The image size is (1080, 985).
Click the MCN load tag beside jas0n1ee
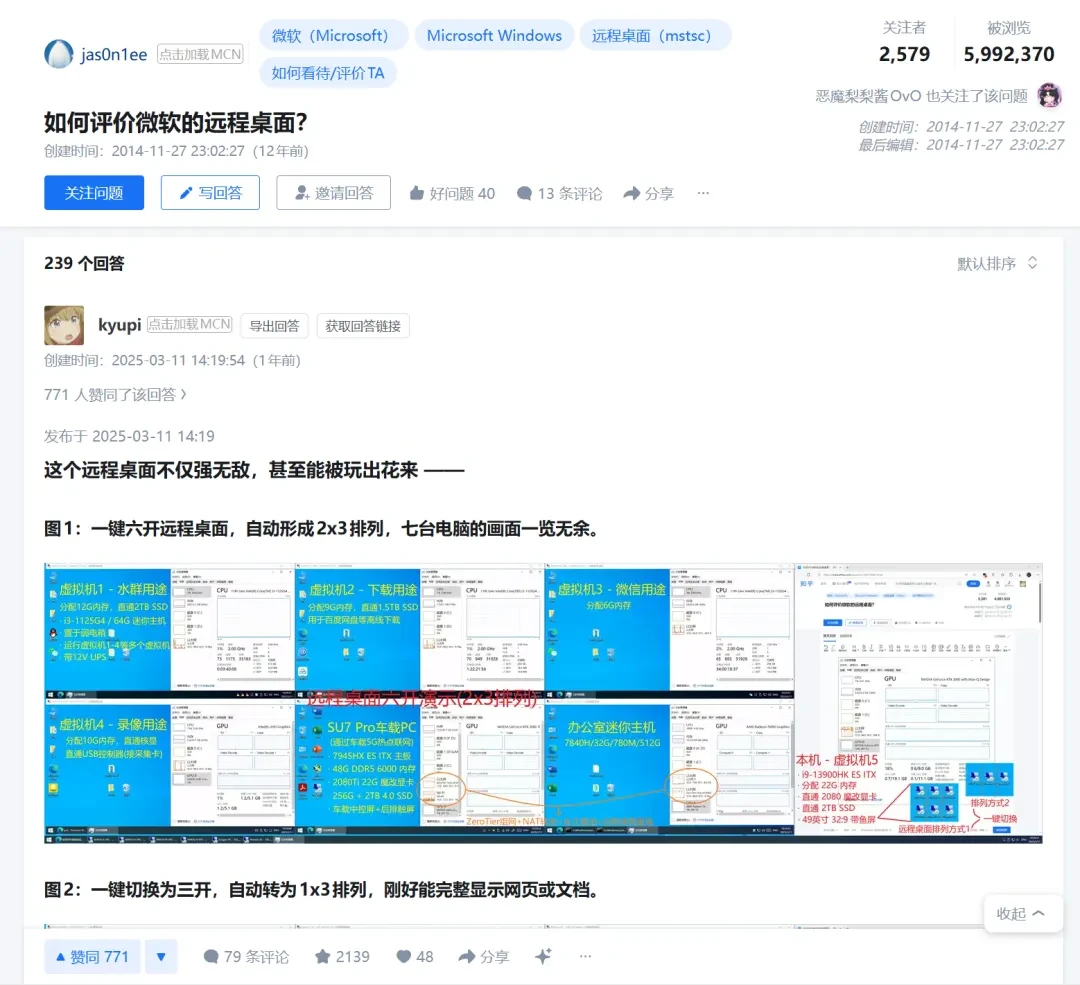(x=200, y=54)
